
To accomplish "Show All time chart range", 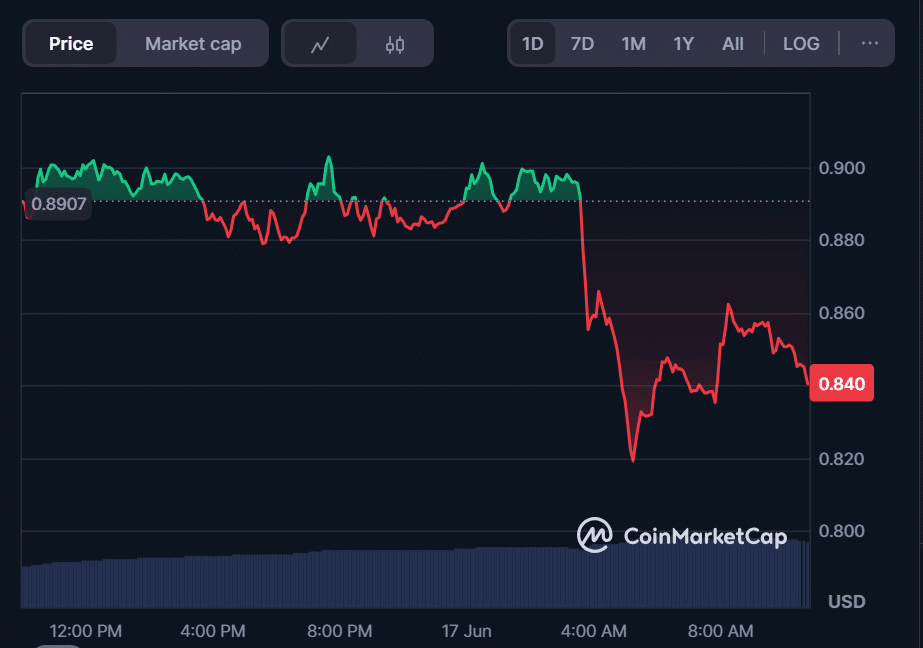I will 733,44.
